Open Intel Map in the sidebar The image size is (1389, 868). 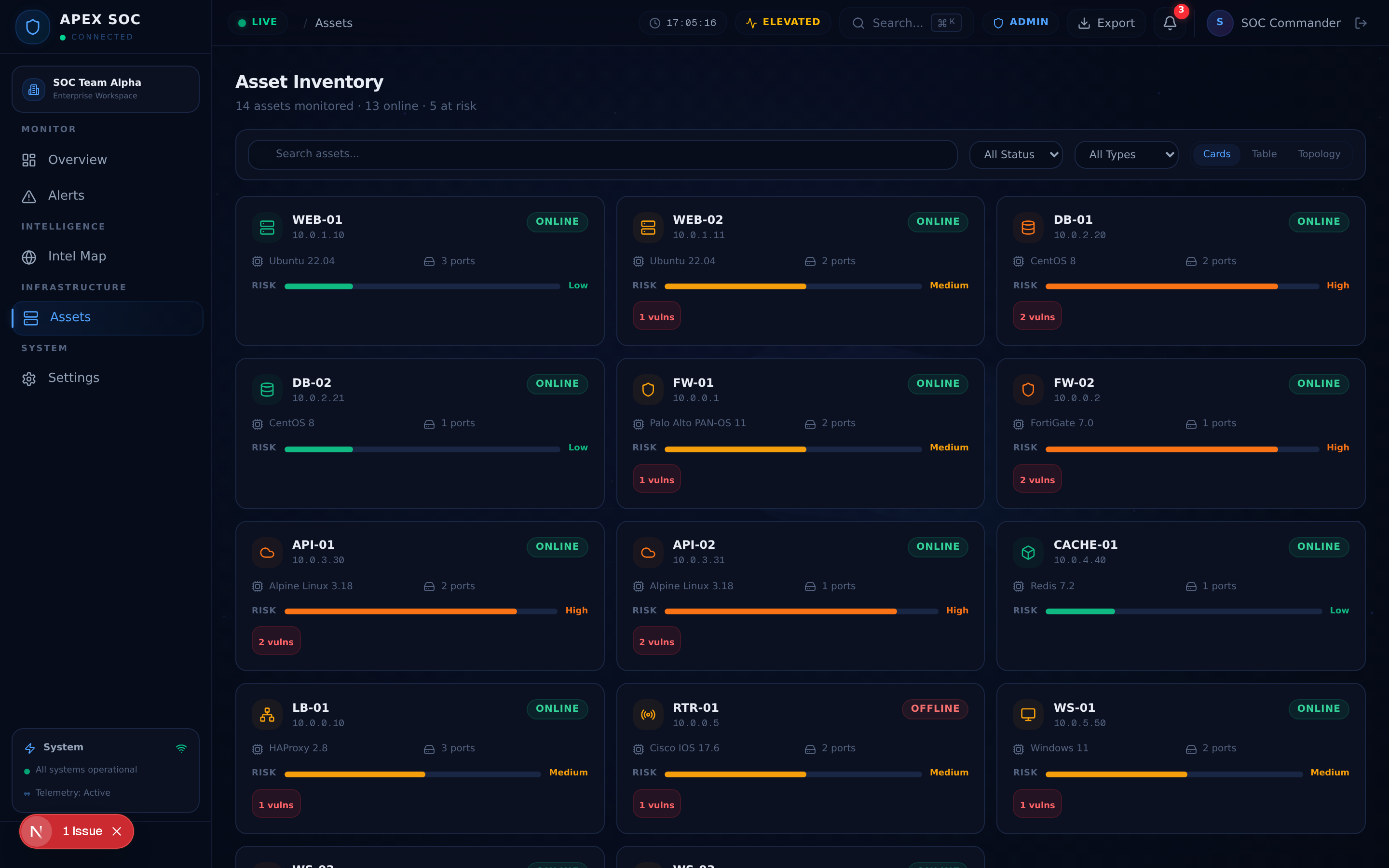tap(107, 257)
